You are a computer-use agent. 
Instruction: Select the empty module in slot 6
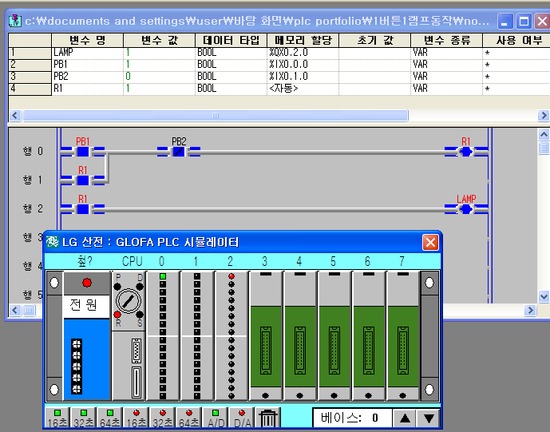pyautogui.click(x=368, y=336)
